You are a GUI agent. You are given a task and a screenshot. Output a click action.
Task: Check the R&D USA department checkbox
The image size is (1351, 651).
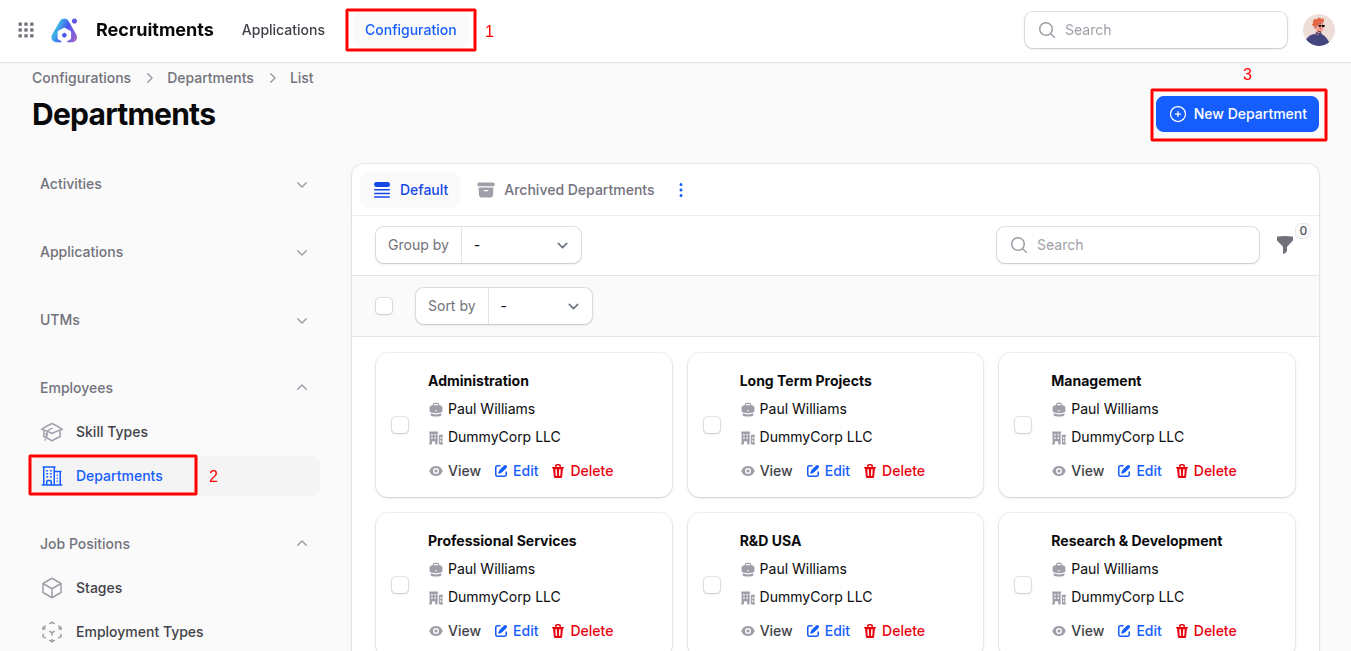tap(712, 584)
